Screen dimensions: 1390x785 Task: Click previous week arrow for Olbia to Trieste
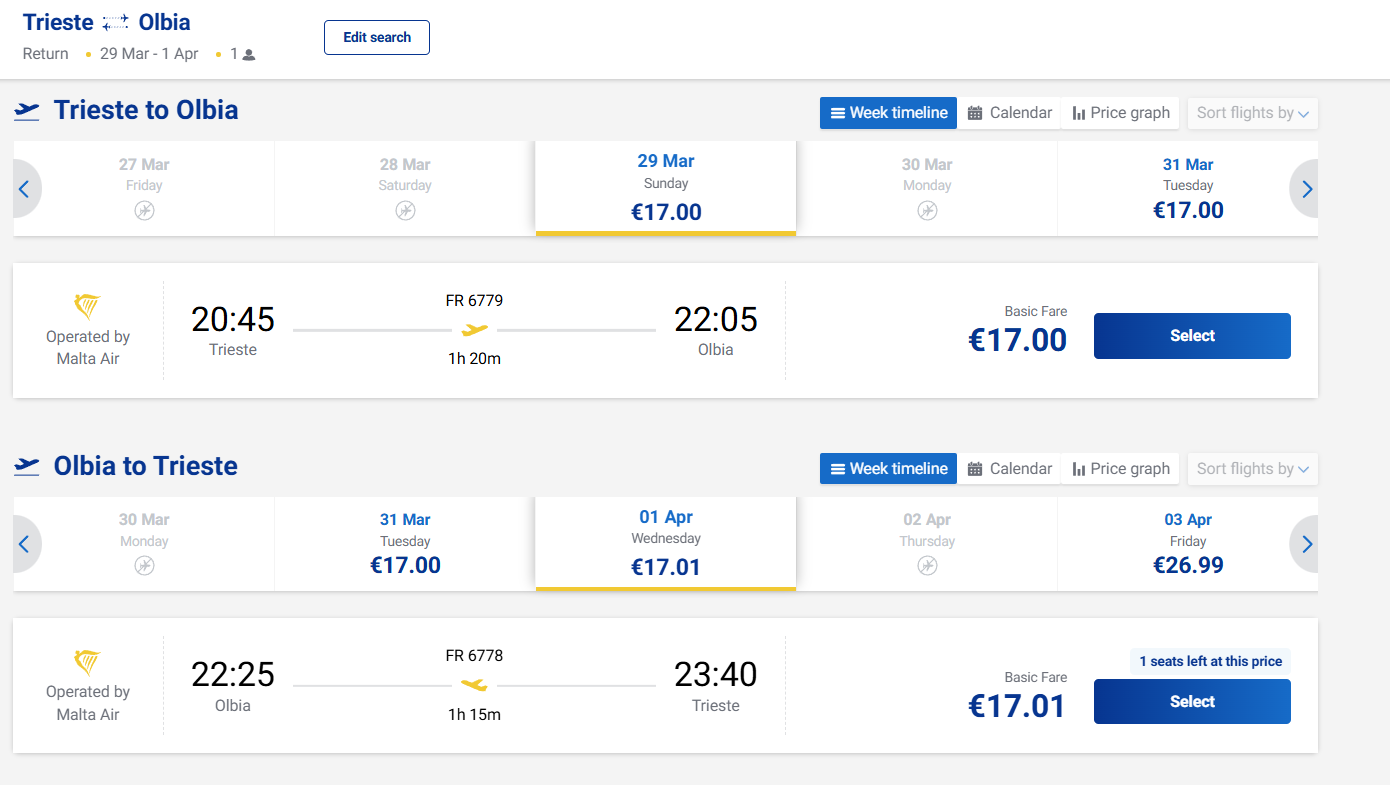pos(25,544)
